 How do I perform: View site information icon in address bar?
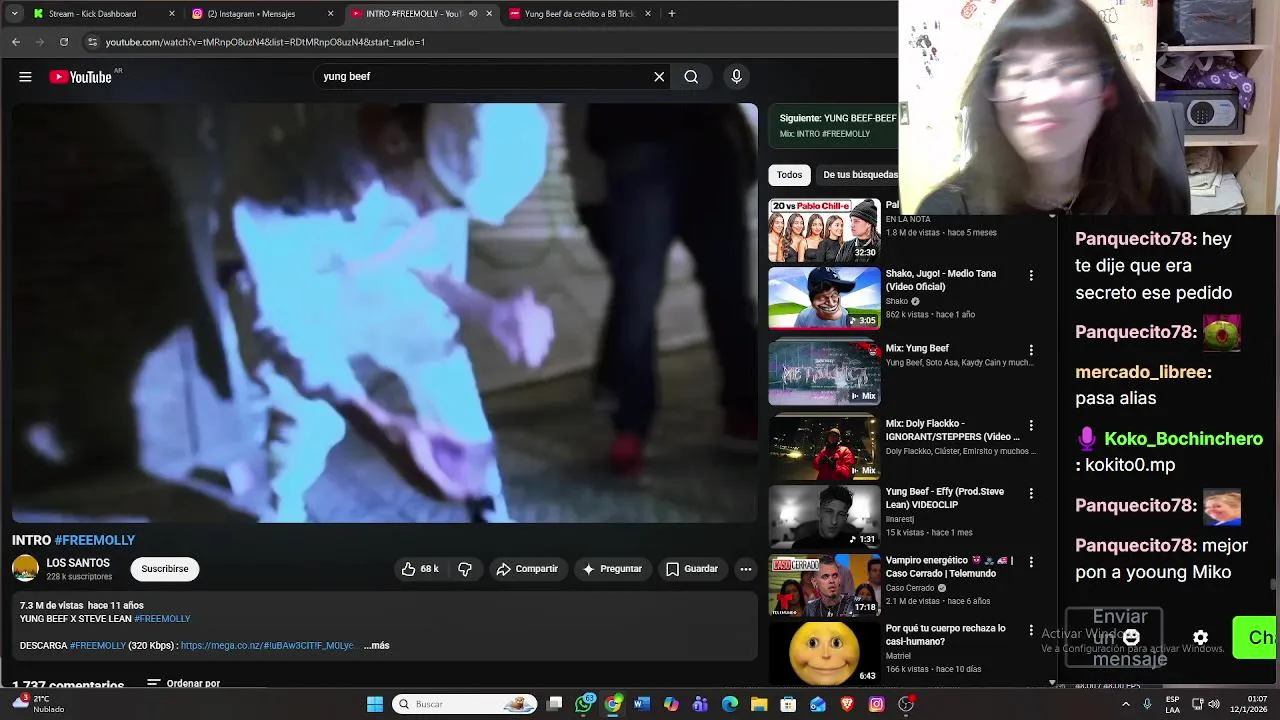[92, 42]
